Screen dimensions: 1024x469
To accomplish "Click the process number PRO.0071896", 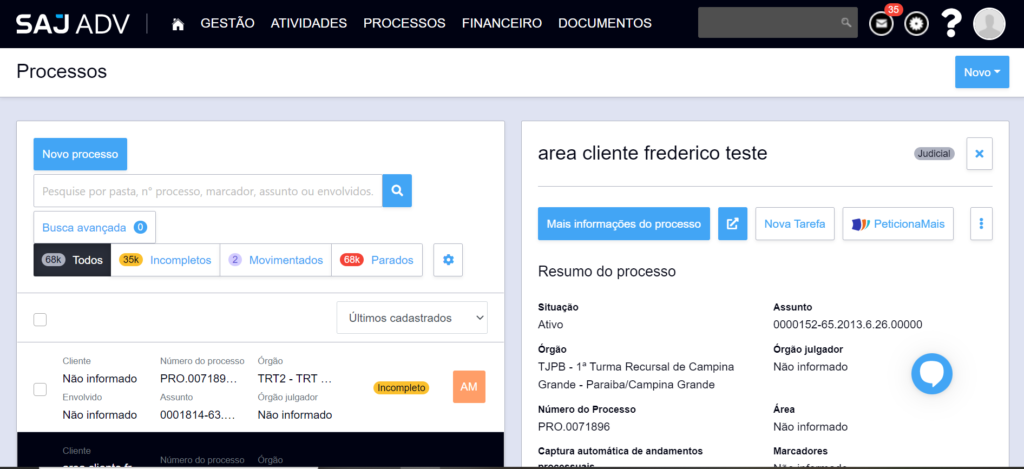I will click(575, 427).
